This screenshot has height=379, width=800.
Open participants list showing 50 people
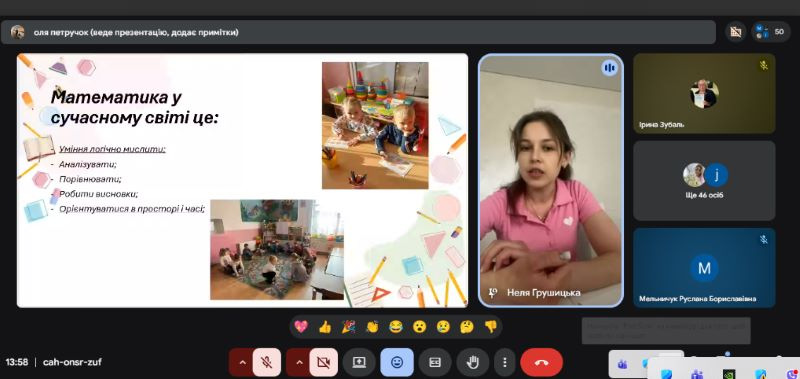(x=770, y=32)
